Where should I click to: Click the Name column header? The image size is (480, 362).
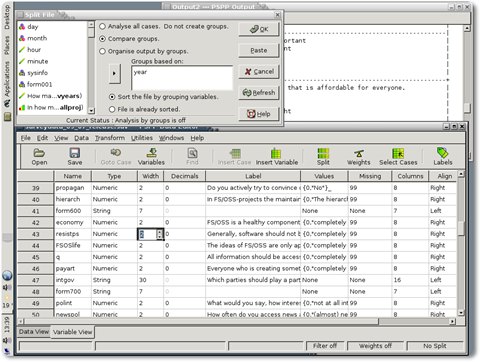point(73,176)
